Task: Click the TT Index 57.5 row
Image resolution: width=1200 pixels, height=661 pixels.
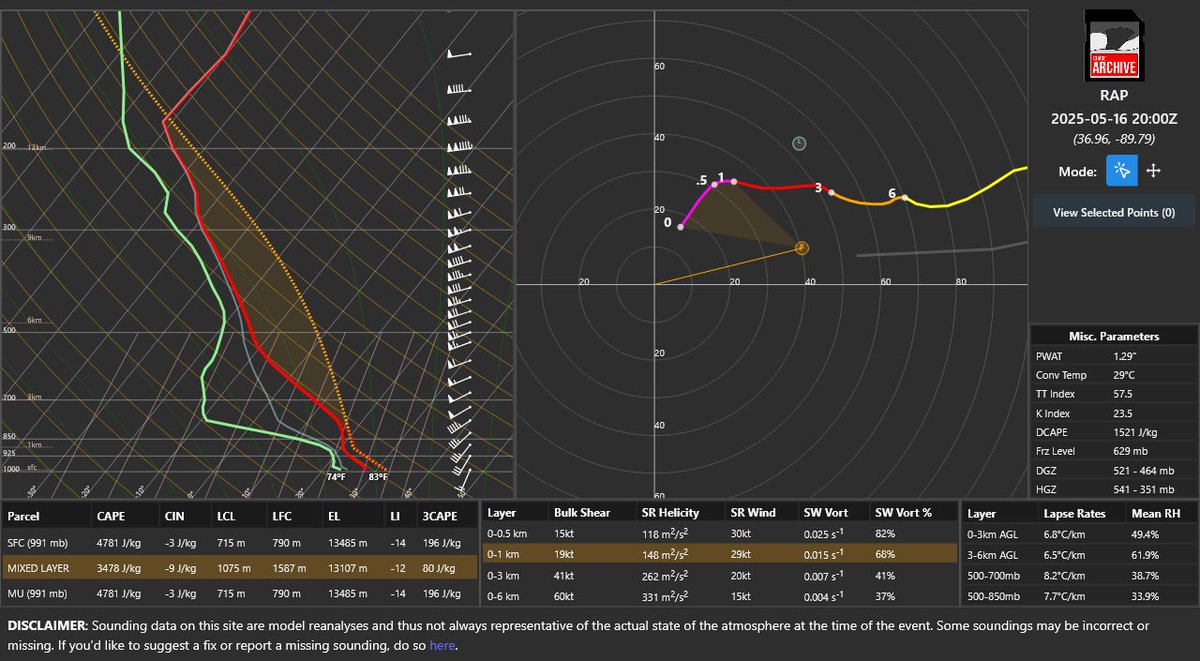Action: point(1113,394)
